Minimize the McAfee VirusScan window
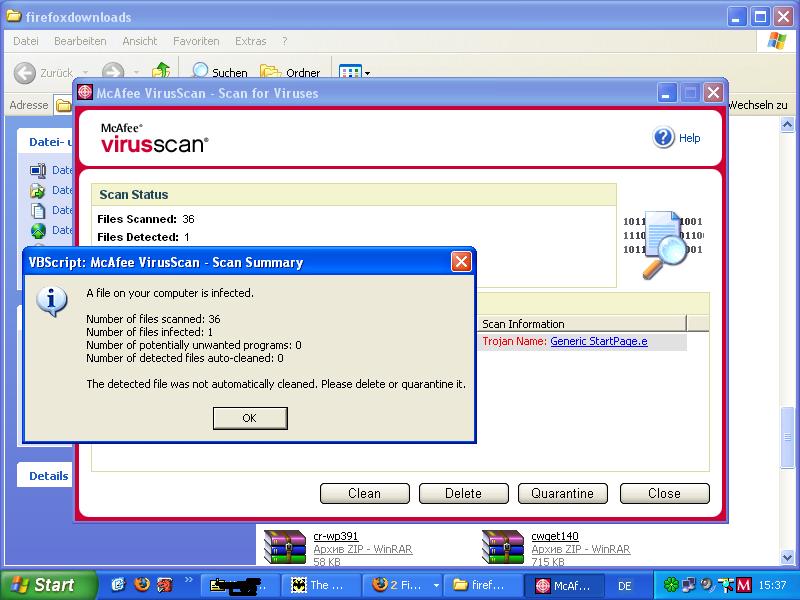This screenshot has width=800, height=600. 665,93
